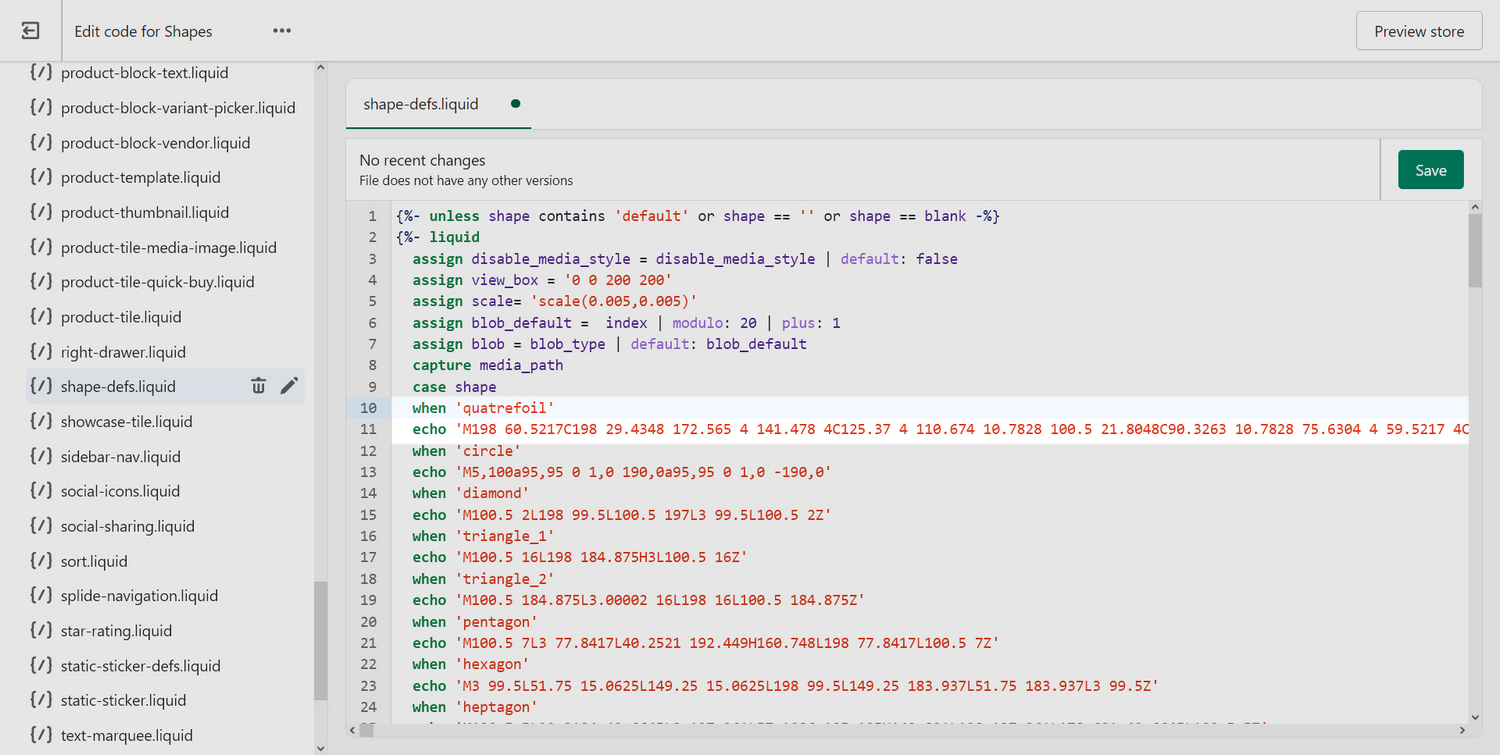The height and width of the screenshot is (755, 1500).
Task: Click the "No recent changes" status text
Action: click(x=422, y=160)
